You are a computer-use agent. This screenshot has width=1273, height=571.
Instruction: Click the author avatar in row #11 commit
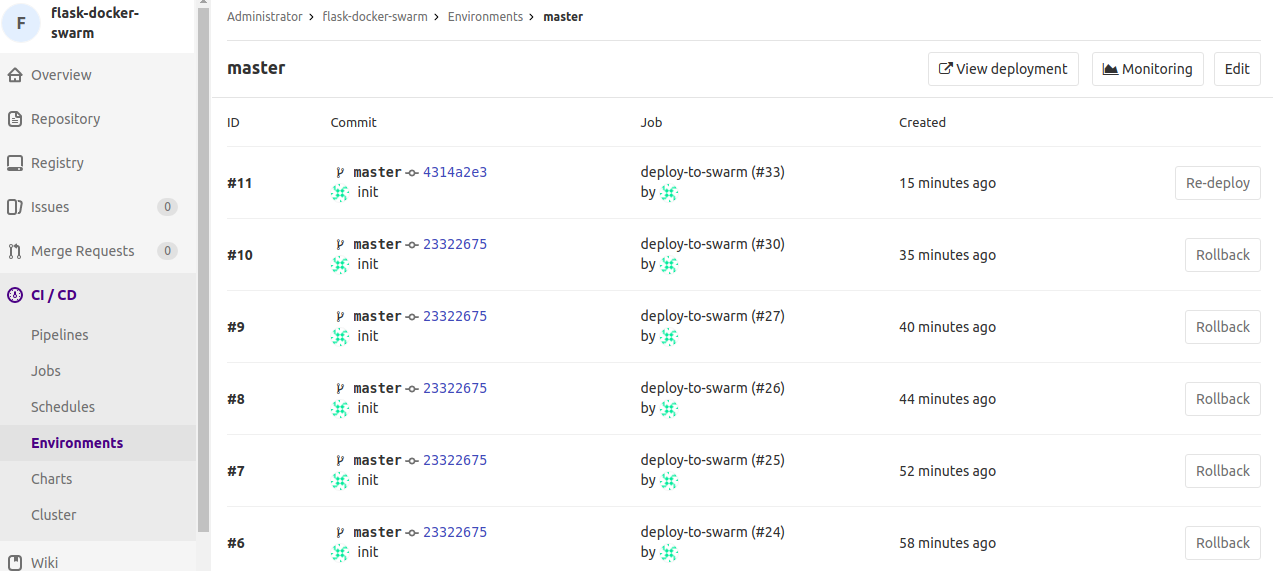coord(340,192)
